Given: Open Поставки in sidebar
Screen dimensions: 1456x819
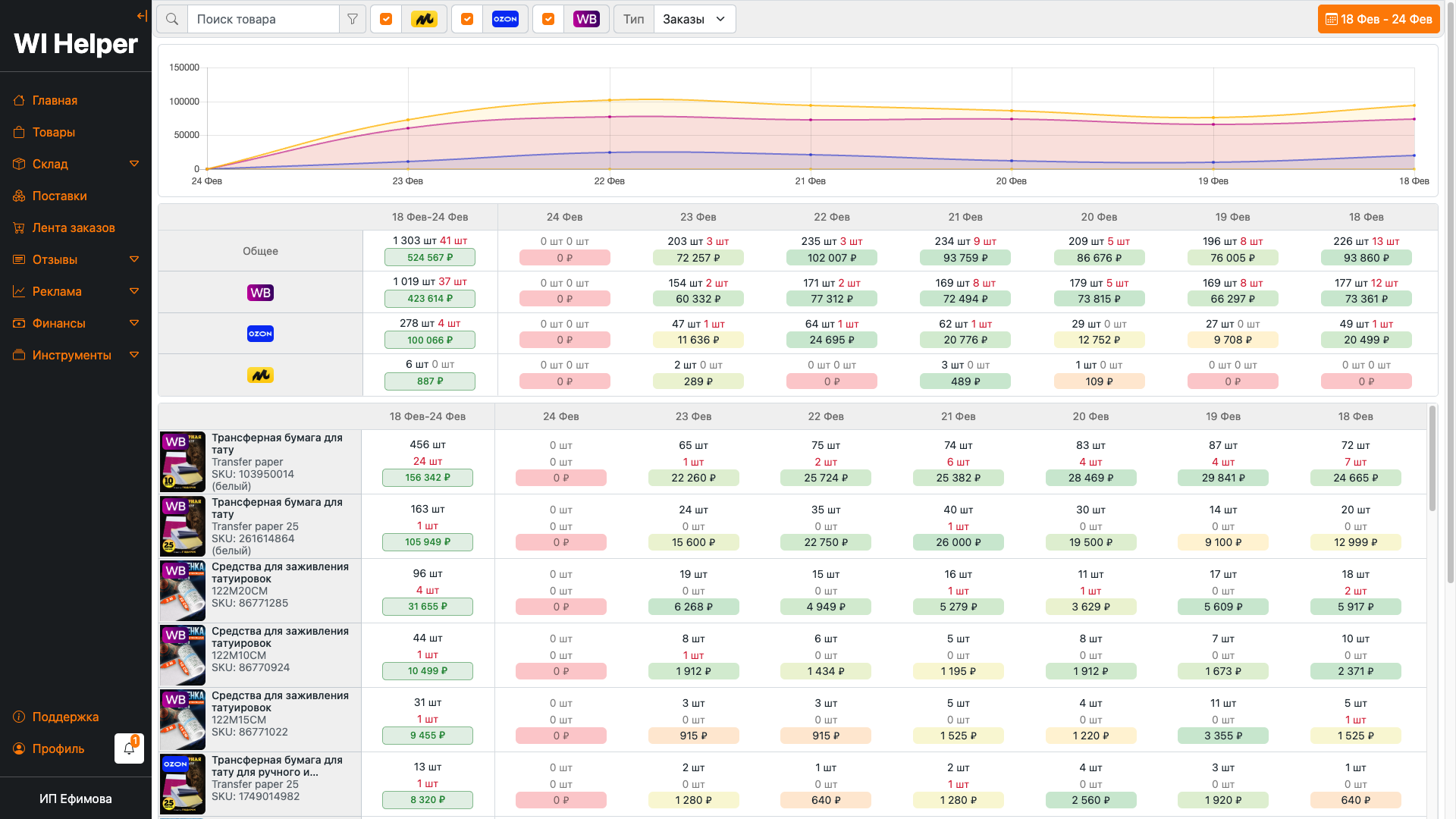Looking at the screenshot, I should pyautogui.click(x=59, y=196).
